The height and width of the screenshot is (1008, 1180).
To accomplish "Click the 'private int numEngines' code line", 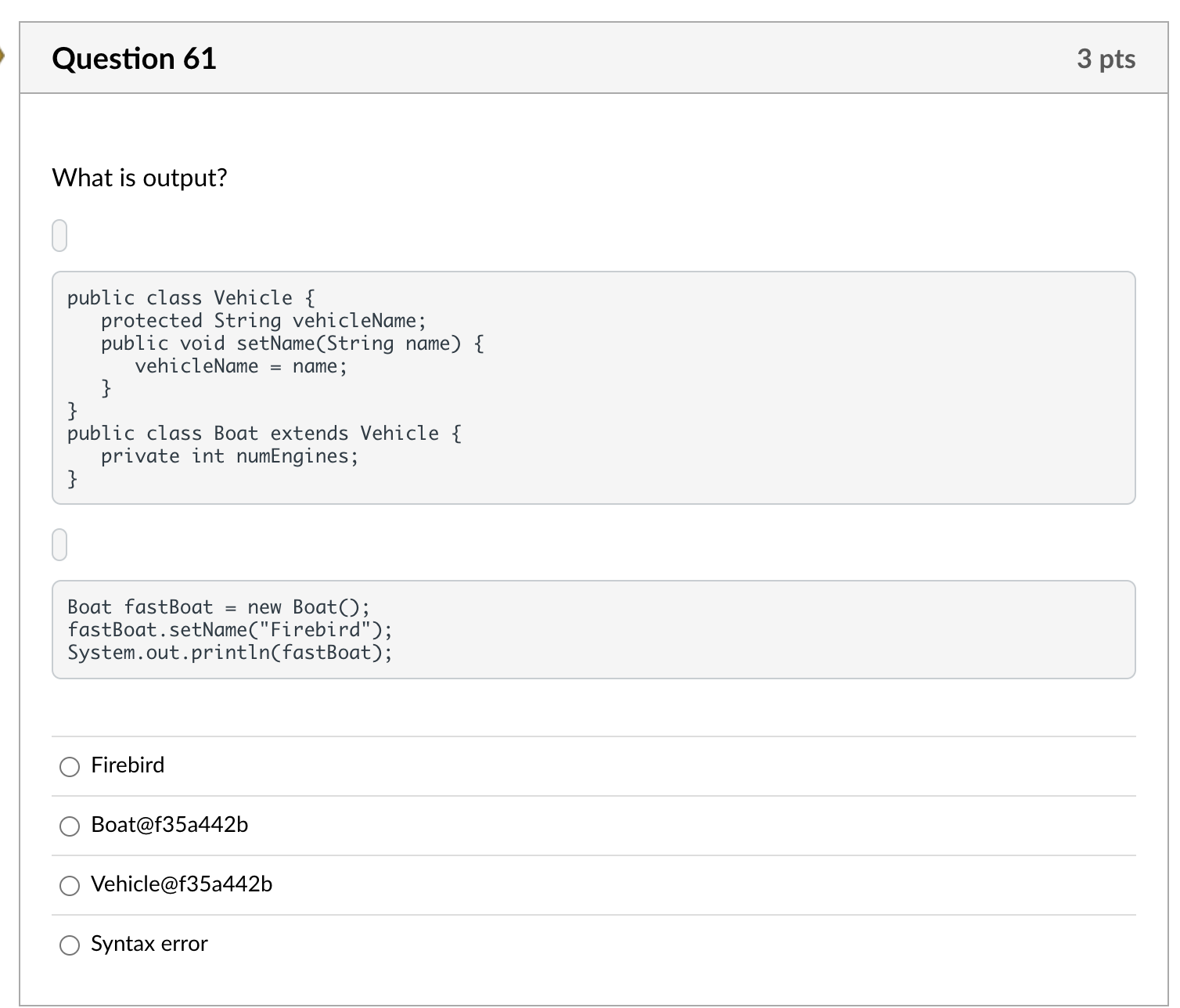I will [229, 456].
